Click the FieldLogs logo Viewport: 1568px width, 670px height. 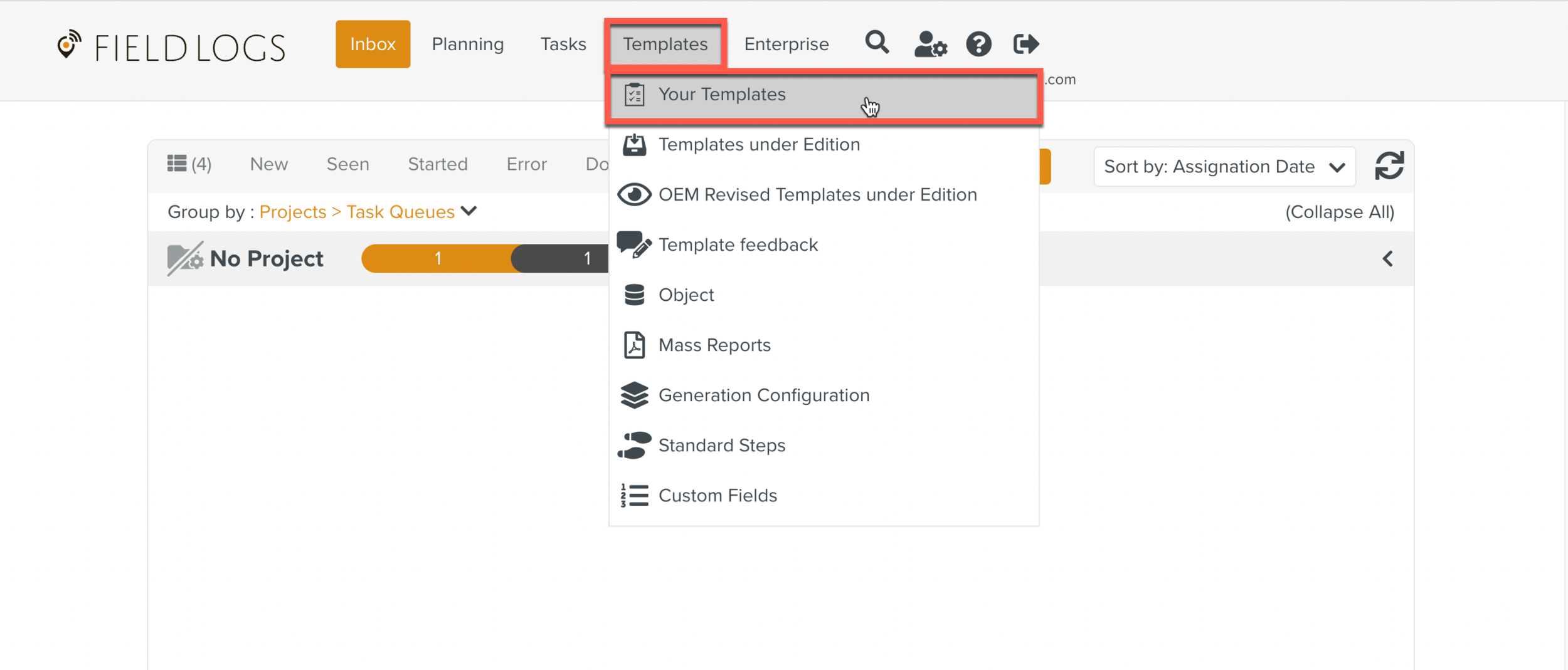(x=171, y=47)
